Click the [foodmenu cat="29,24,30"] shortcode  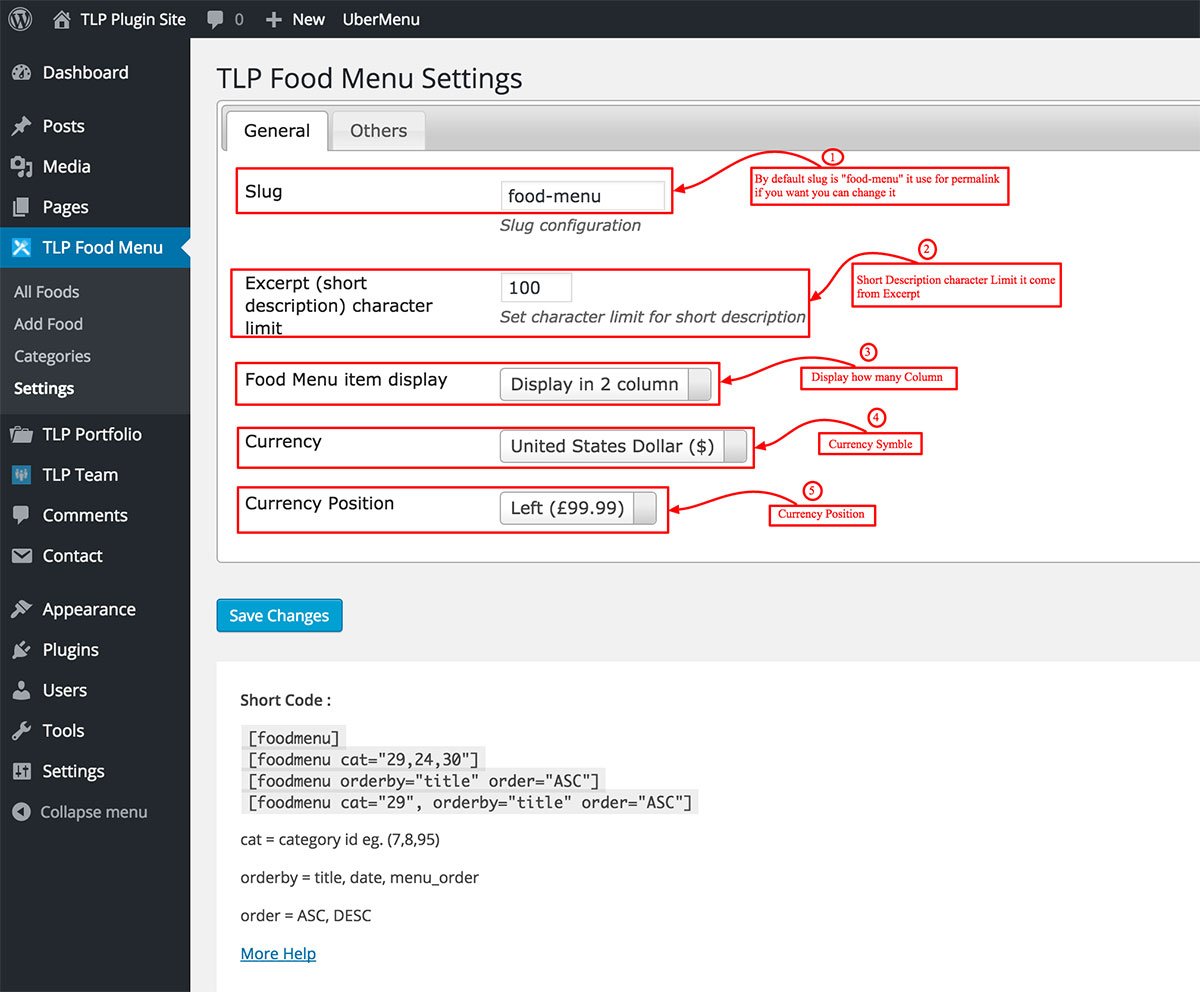coord(365,760)
